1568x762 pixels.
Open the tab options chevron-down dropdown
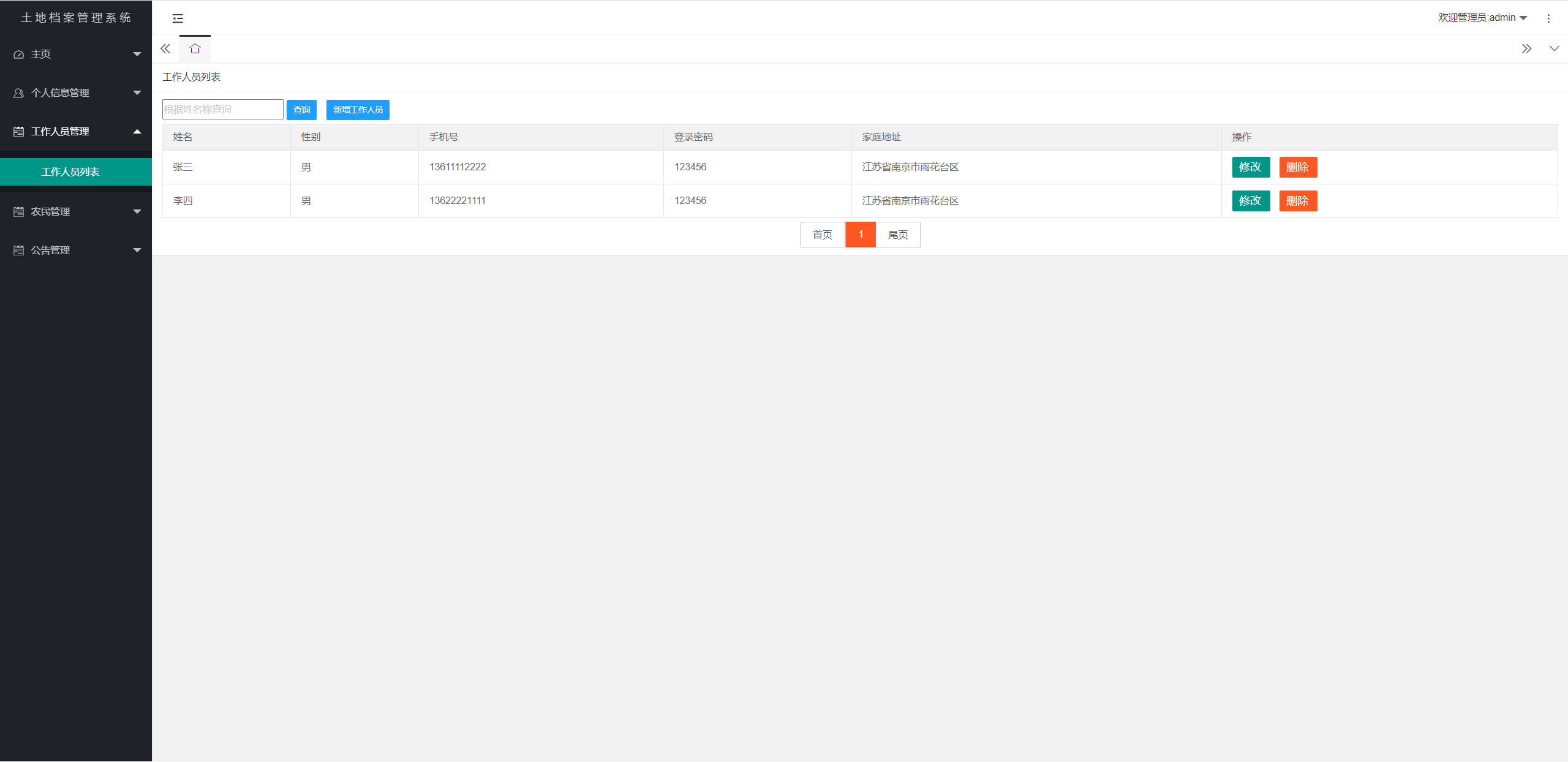1554,49
